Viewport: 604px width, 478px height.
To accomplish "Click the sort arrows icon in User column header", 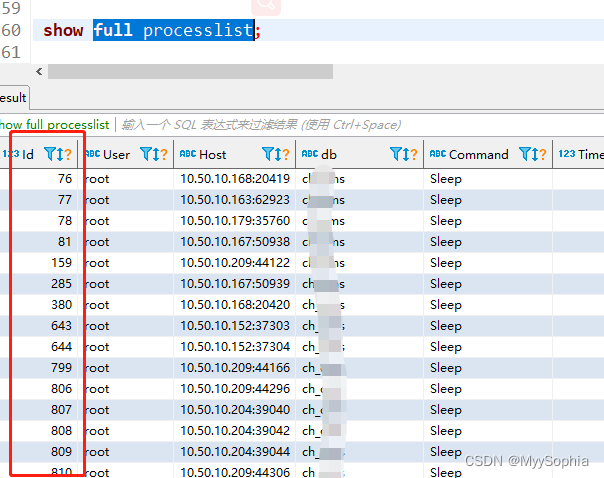I will pos(155,154).
